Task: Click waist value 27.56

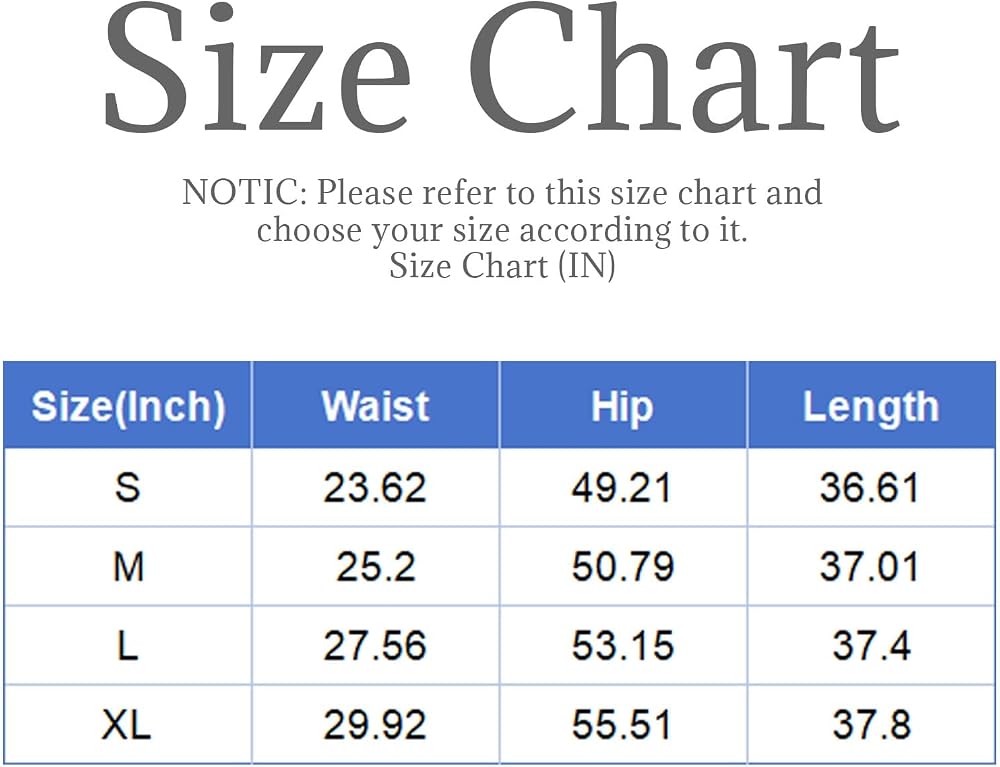Action: pyautogui.click(x=375, y=645)
